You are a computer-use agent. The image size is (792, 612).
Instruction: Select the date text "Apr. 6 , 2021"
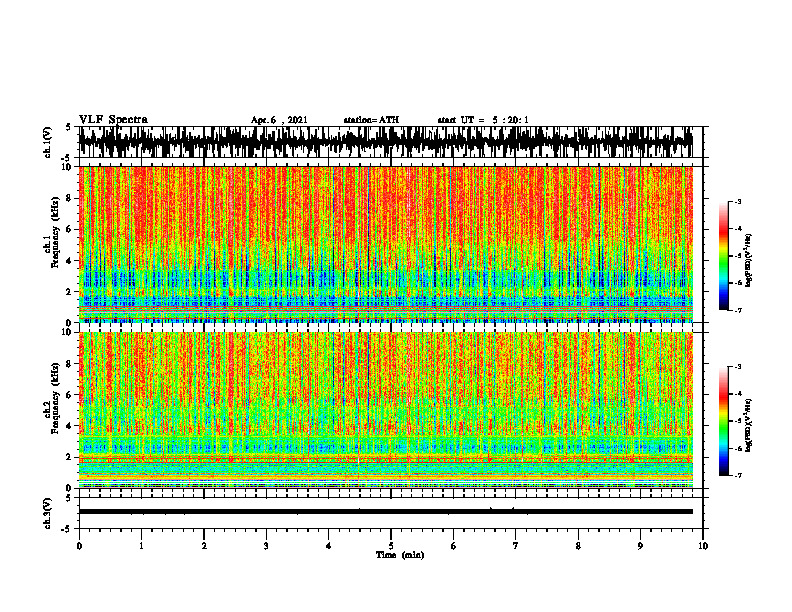pyautogui.click(x=279, y=120)
